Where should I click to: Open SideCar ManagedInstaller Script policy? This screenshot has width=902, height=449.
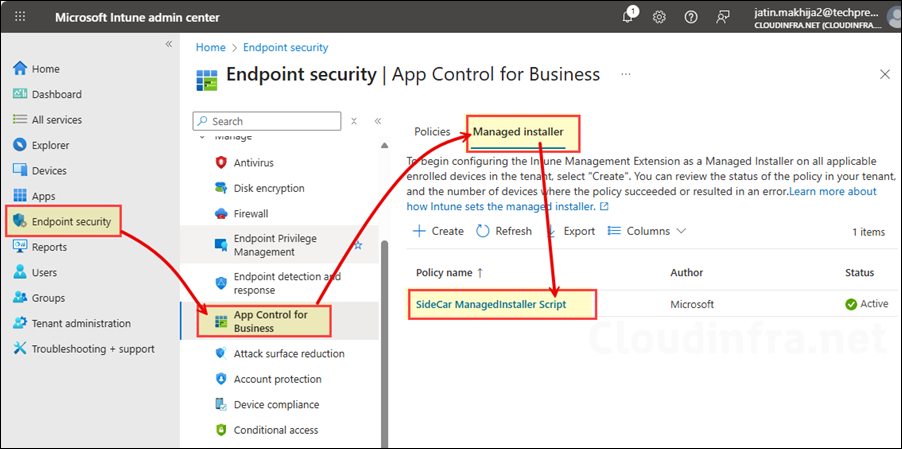coord(499,304)
